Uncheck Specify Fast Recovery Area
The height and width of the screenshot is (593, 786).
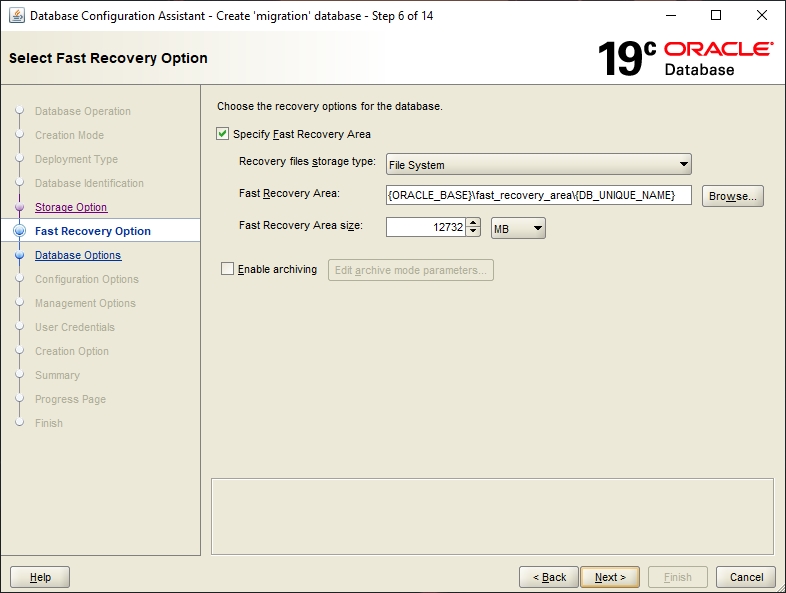tap(223, 134)
